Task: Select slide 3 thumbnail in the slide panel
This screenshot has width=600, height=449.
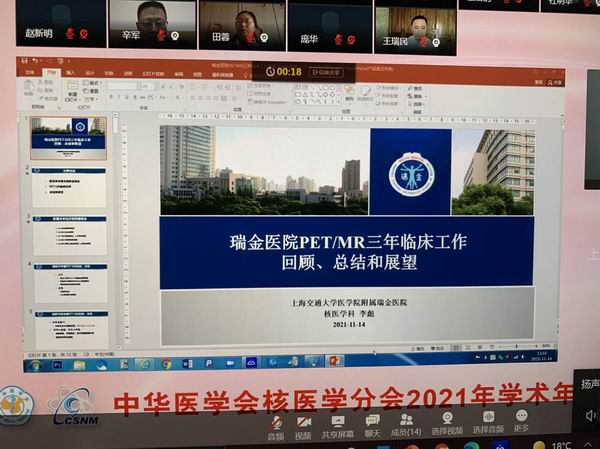Action: pyautogui.click(x=70, y=235)
